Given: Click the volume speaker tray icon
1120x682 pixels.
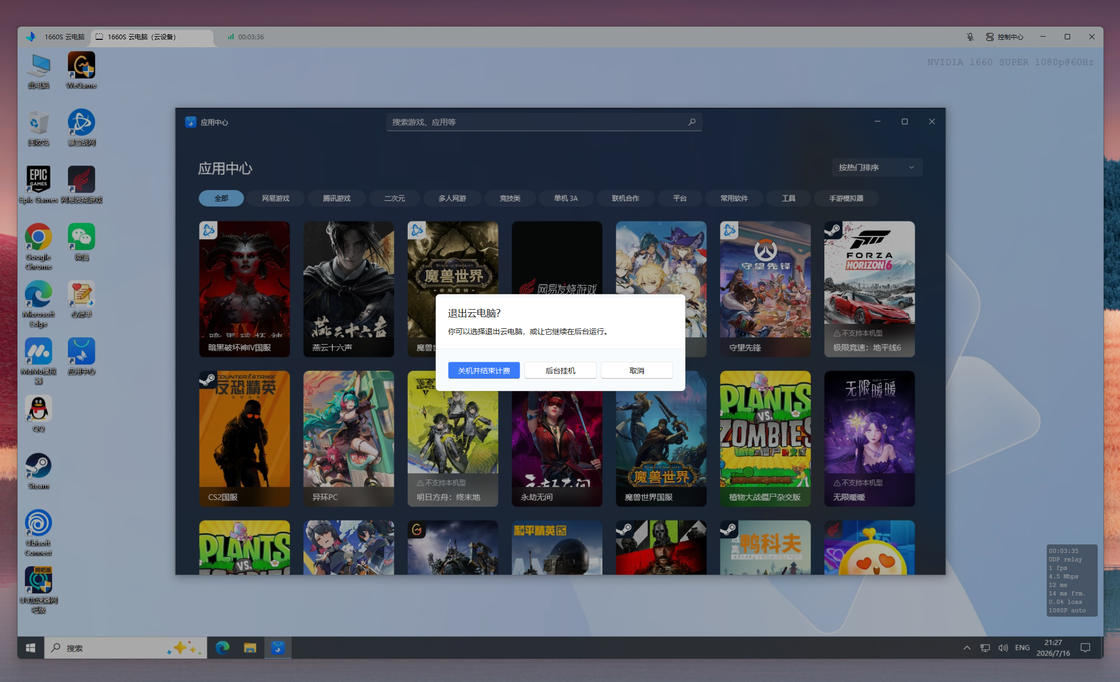Looking at the screenshot, I should point(1003,648).
